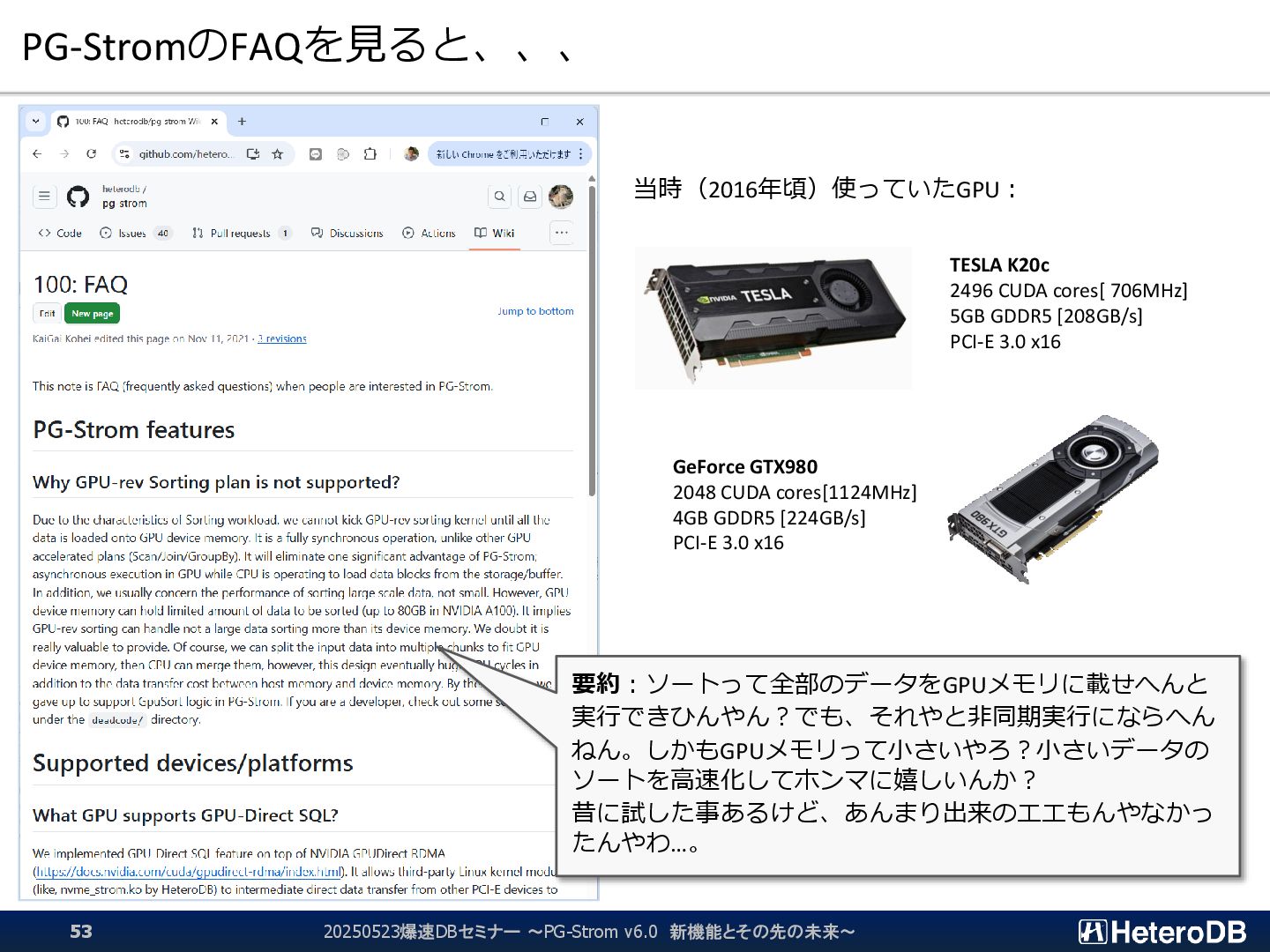Click the Edit wiki page button
1270x952 pixels.
47,313
